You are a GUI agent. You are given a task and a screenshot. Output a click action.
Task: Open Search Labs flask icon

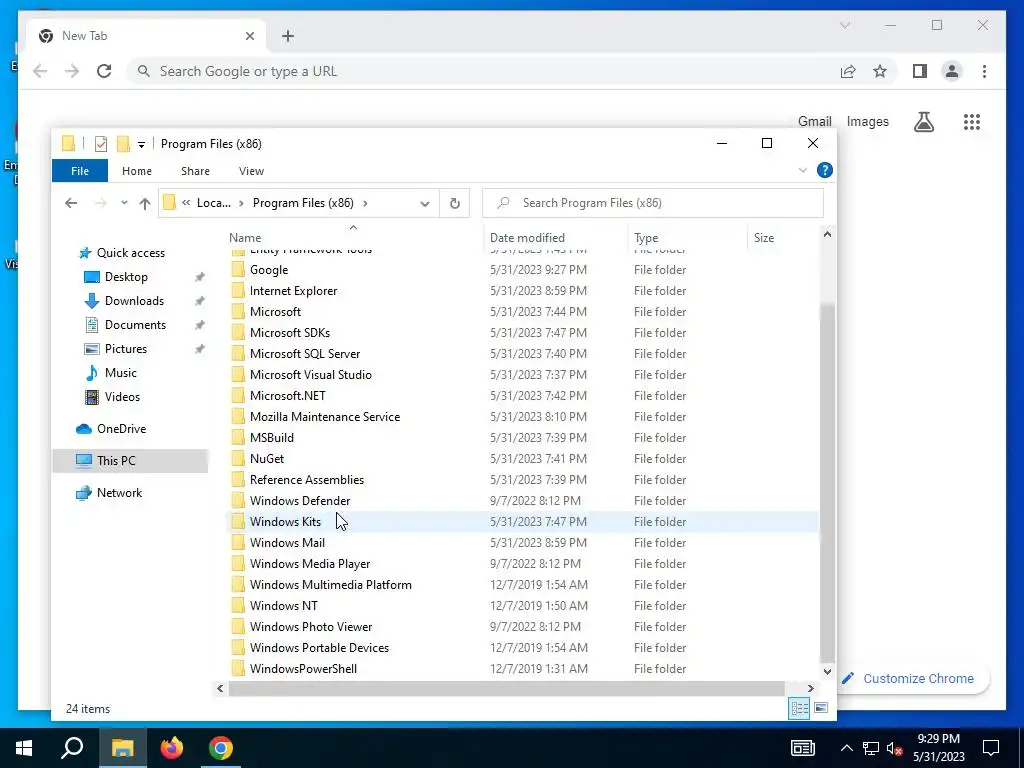coord(923,121)
